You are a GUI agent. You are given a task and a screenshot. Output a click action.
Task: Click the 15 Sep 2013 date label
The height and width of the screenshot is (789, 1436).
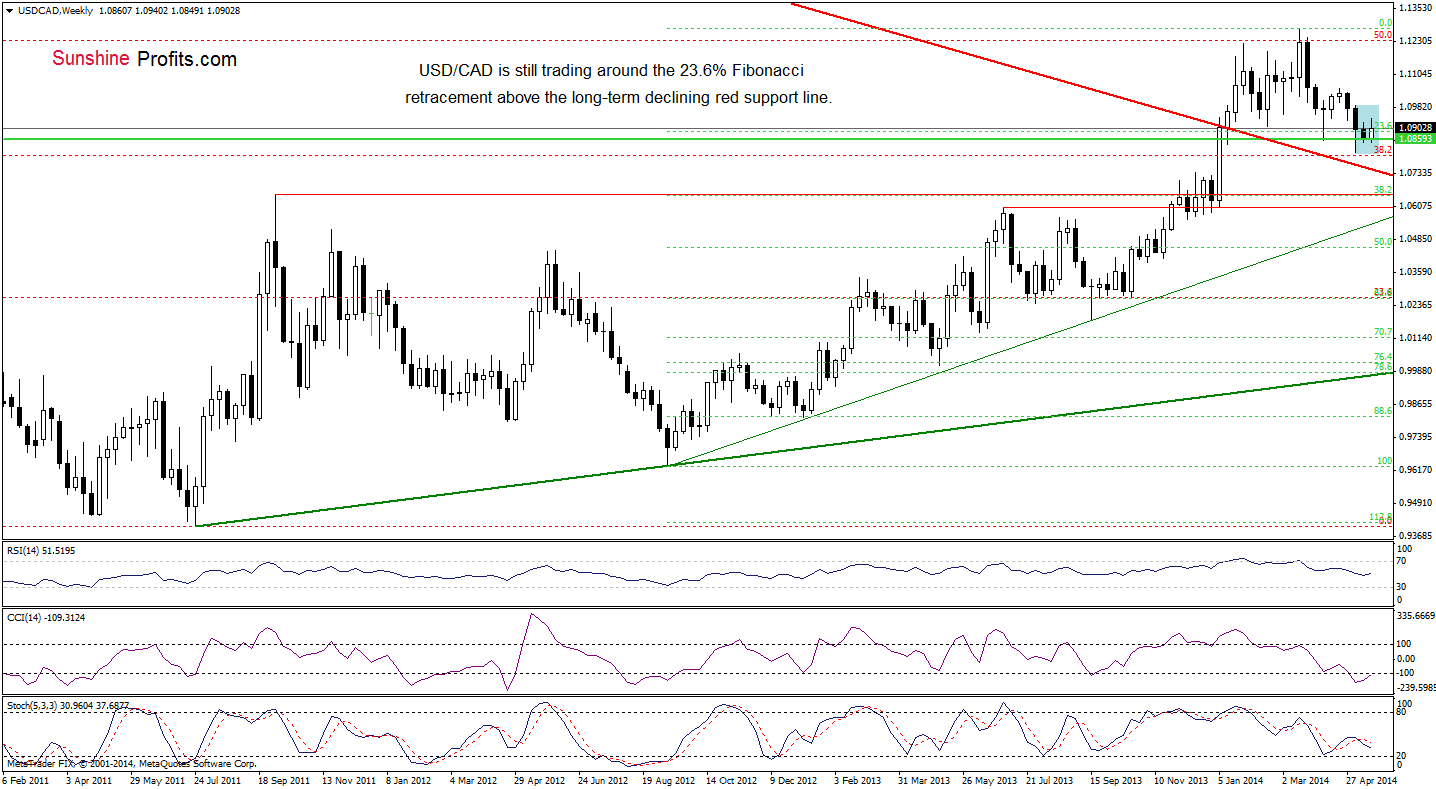click(1116, 779)
